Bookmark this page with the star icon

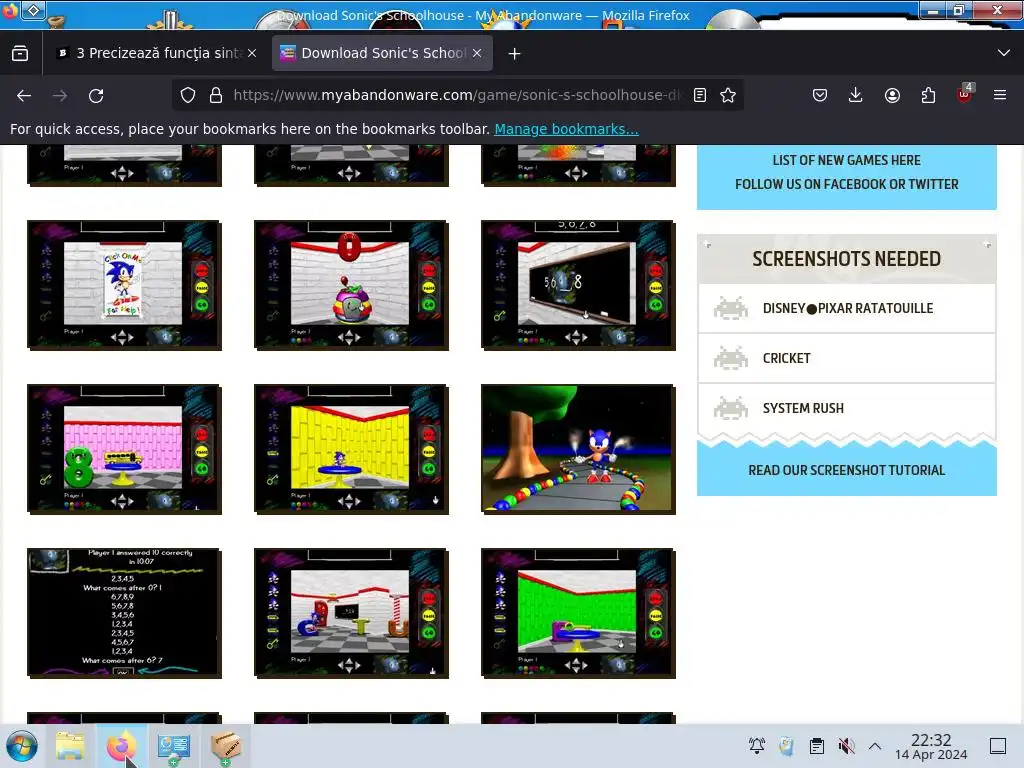click(728, 95)
